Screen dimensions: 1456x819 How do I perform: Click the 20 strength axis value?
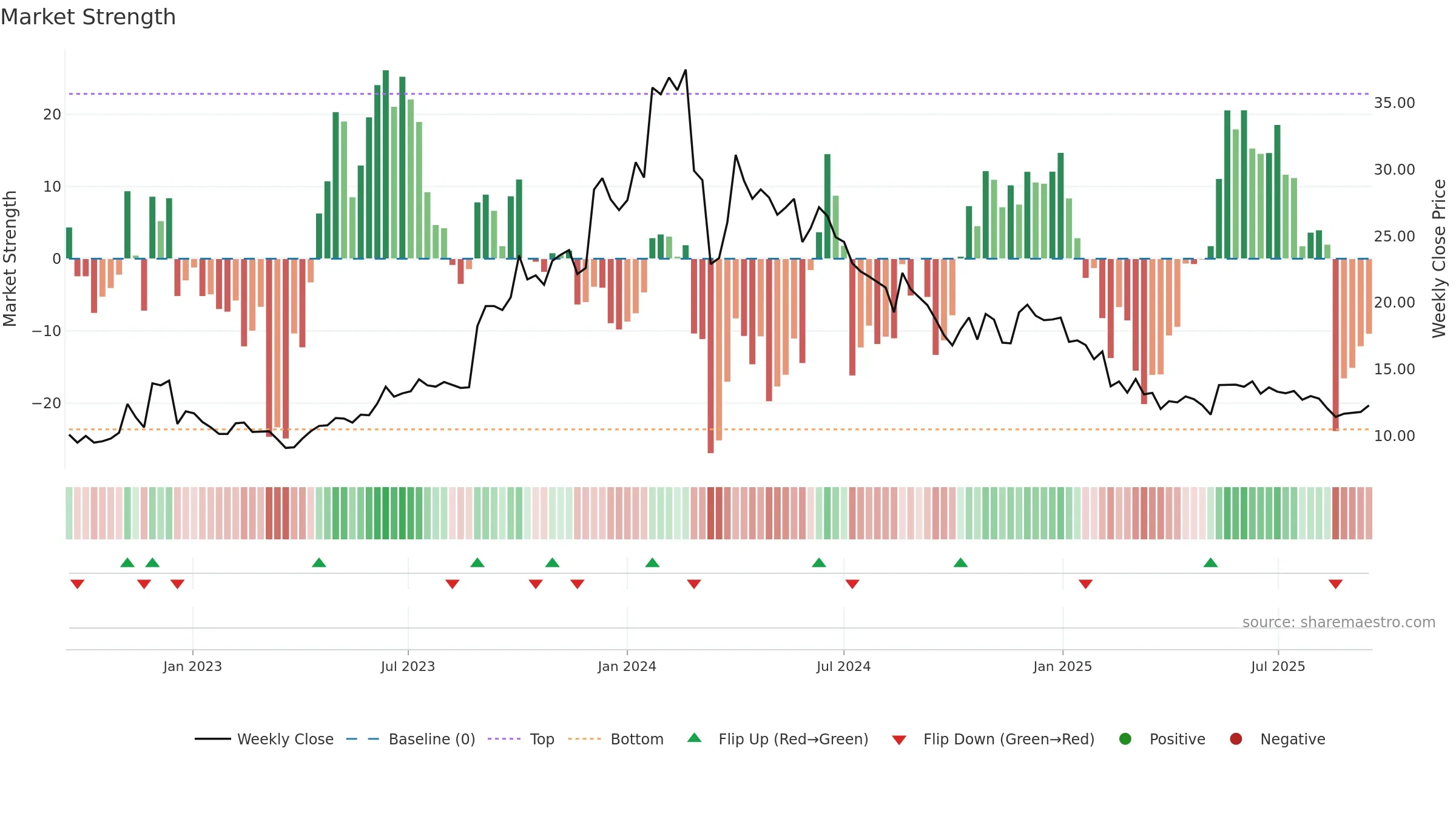tap(52, 114)
